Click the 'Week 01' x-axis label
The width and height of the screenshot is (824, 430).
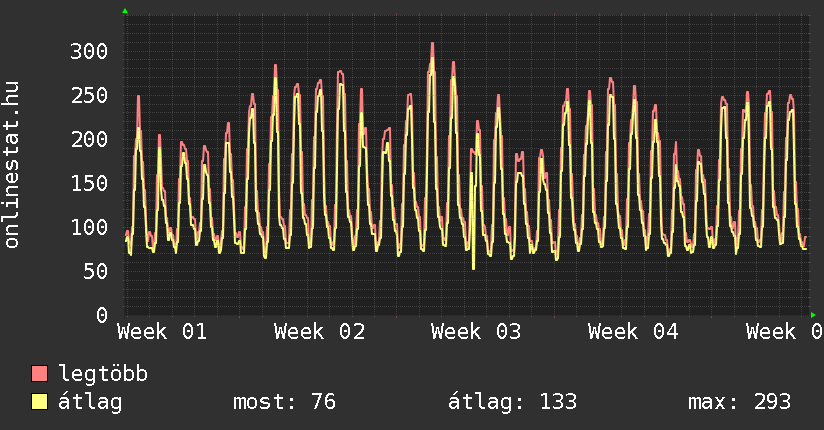[x=162, y=331]
